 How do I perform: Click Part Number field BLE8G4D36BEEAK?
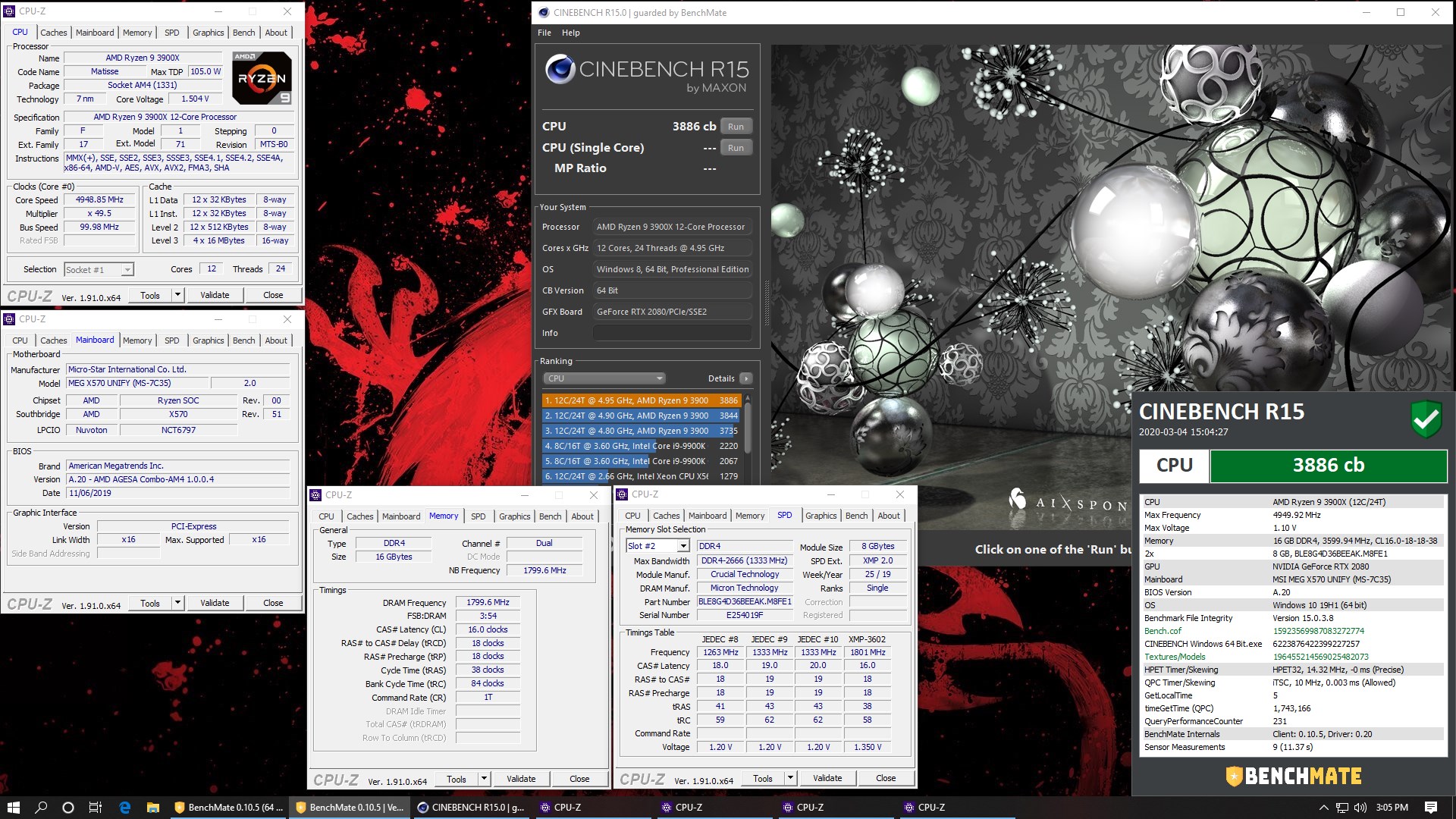[x=745, y=601]
